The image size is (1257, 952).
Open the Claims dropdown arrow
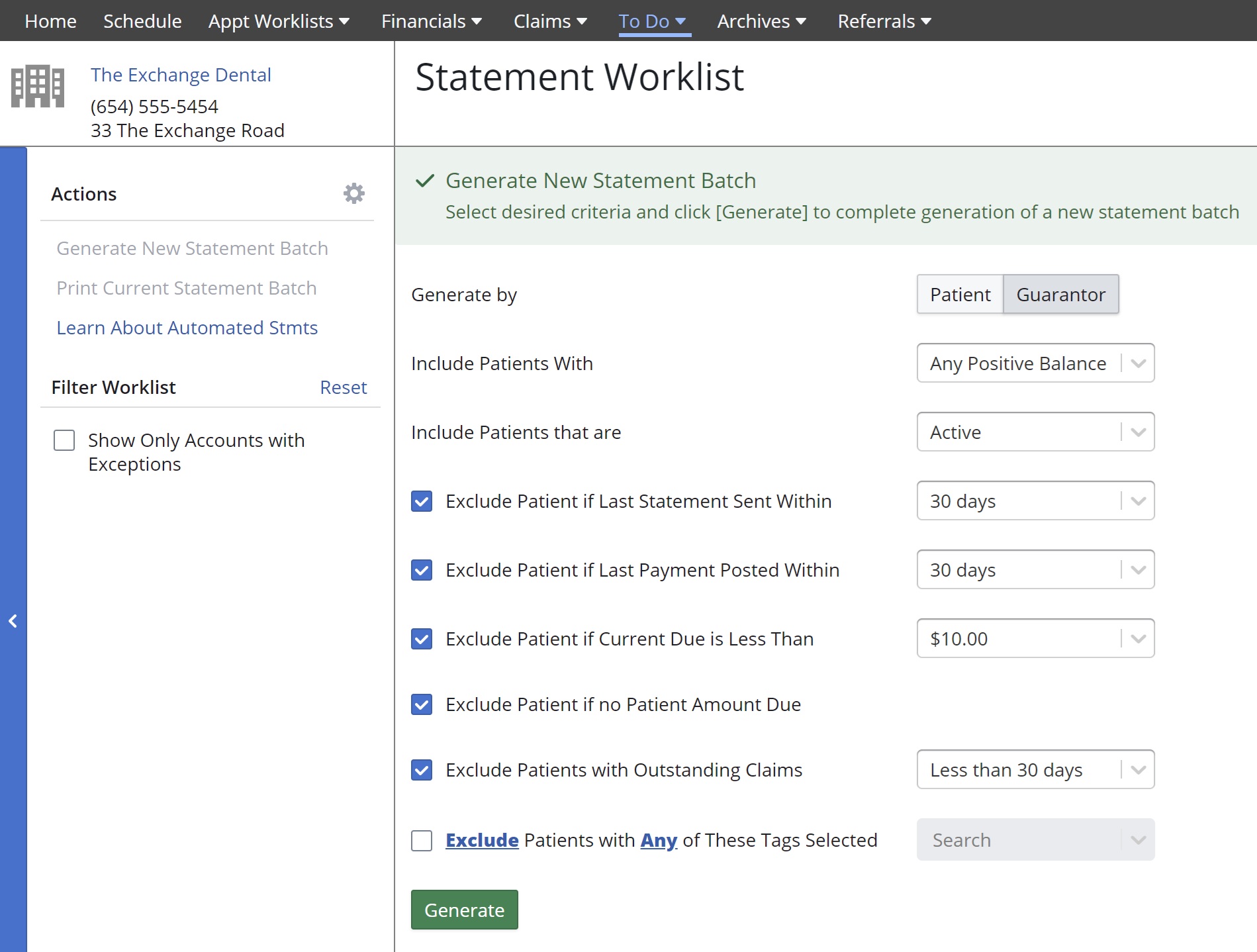tap(581, 21)
